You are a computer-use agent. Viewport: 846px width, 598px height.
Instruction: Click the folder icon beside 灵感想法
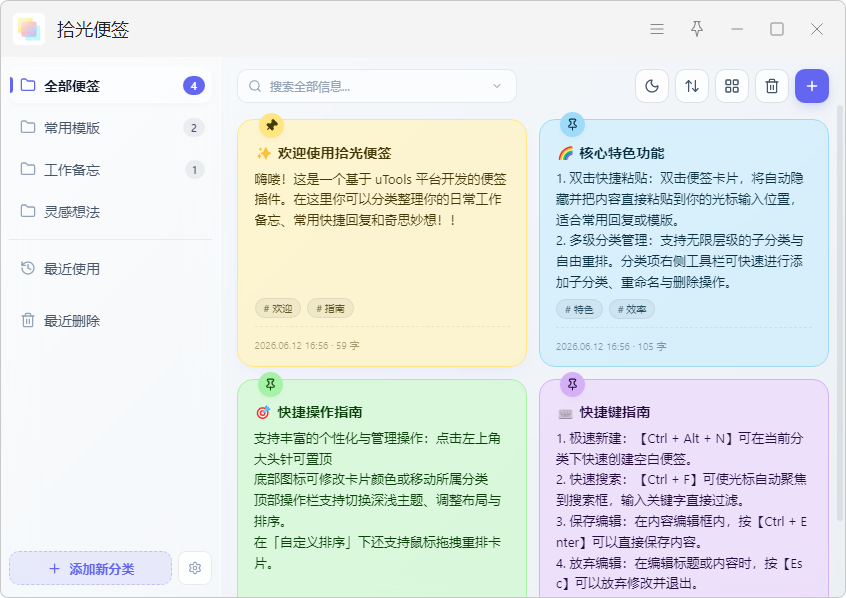click(x=28, y=211)
